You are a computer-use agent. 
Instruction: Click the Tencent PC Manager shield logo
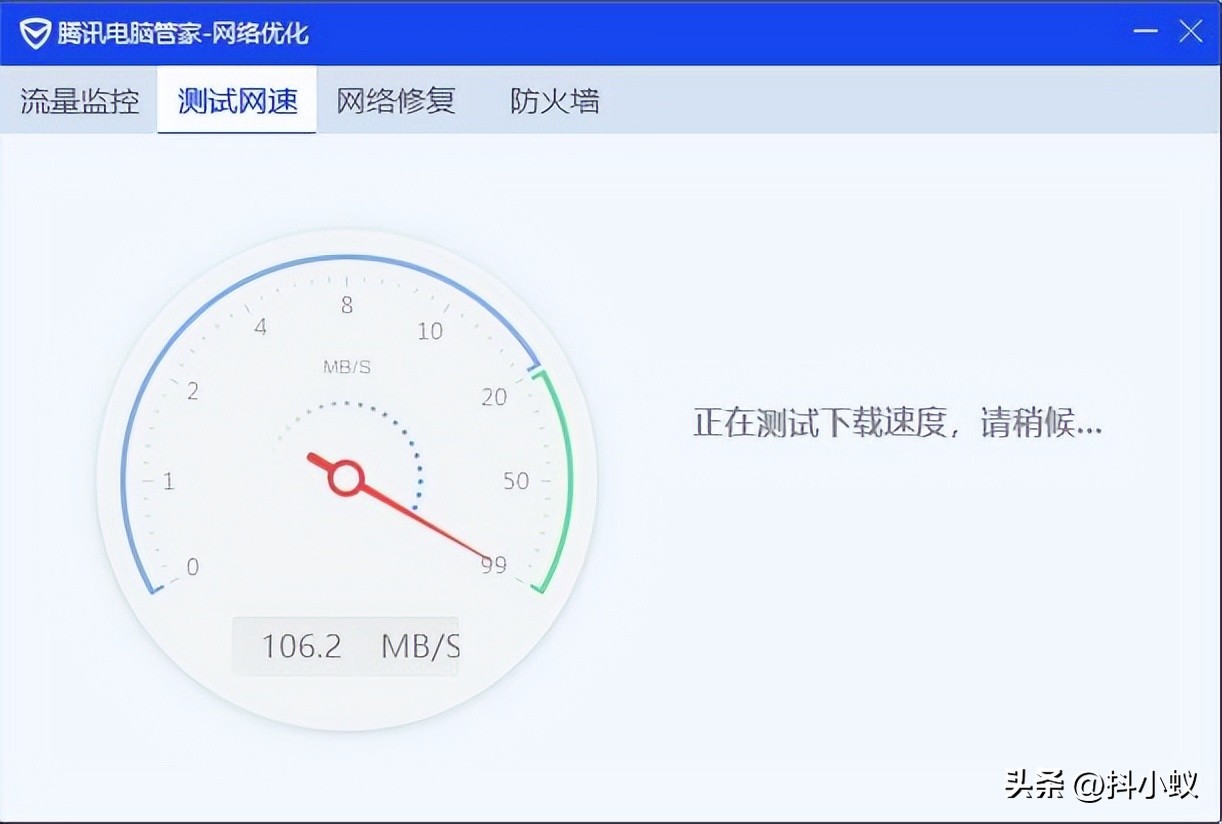(x=35, y=33)
